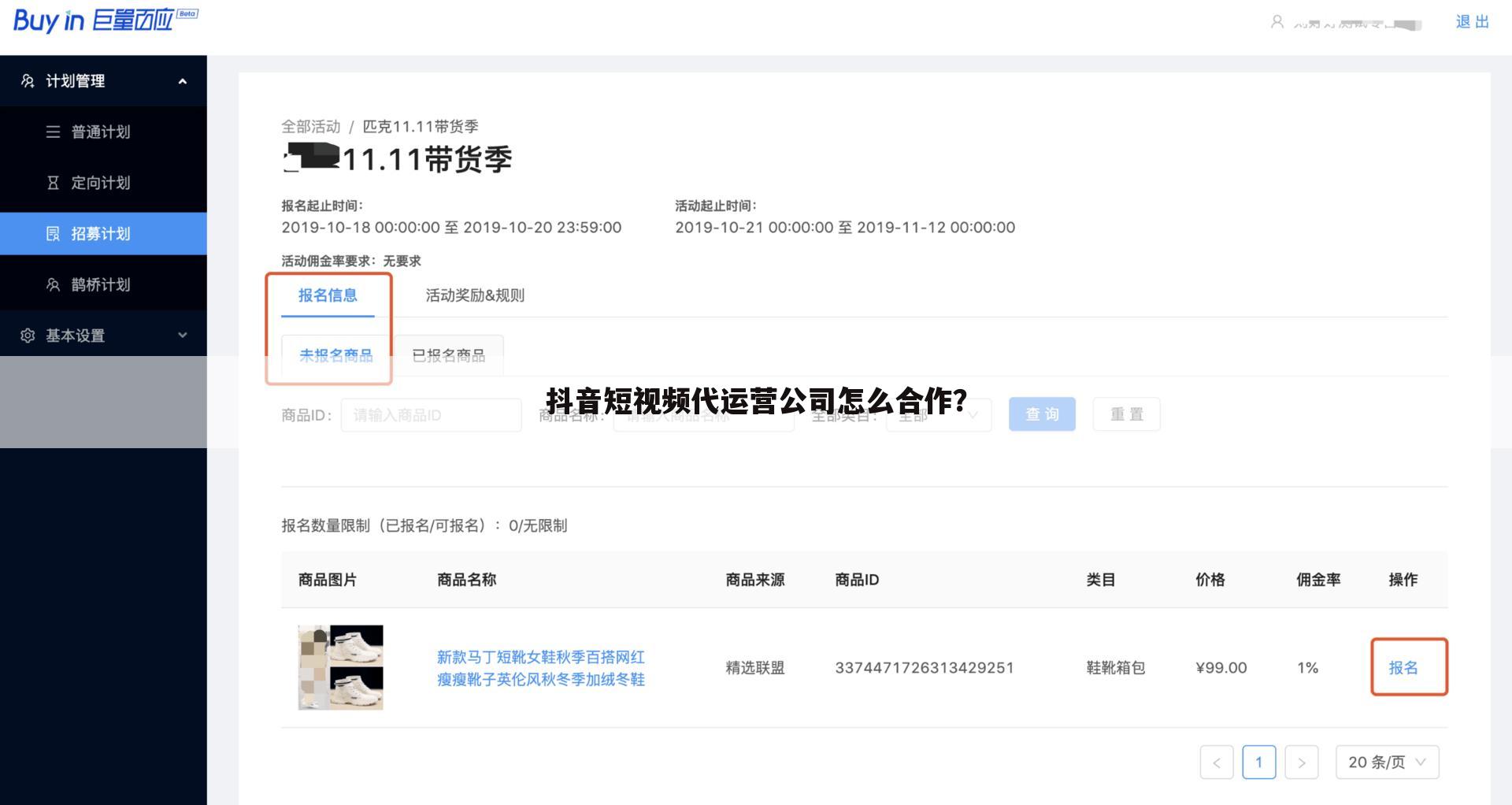The width and height of the screenshot is (1512, 805).
Task: Click the 商品名称 column header
Action: [x=466, y=580]
